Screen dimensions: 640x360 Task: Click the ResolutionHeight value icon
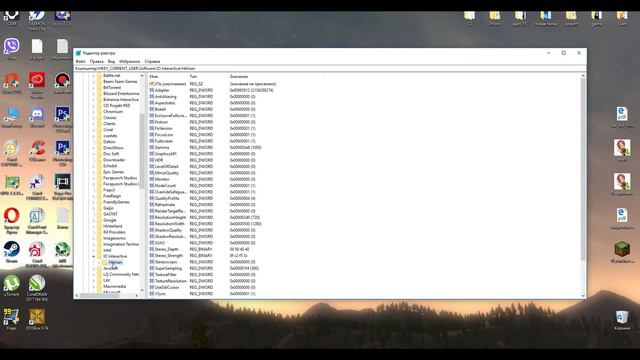coord(151,217)
